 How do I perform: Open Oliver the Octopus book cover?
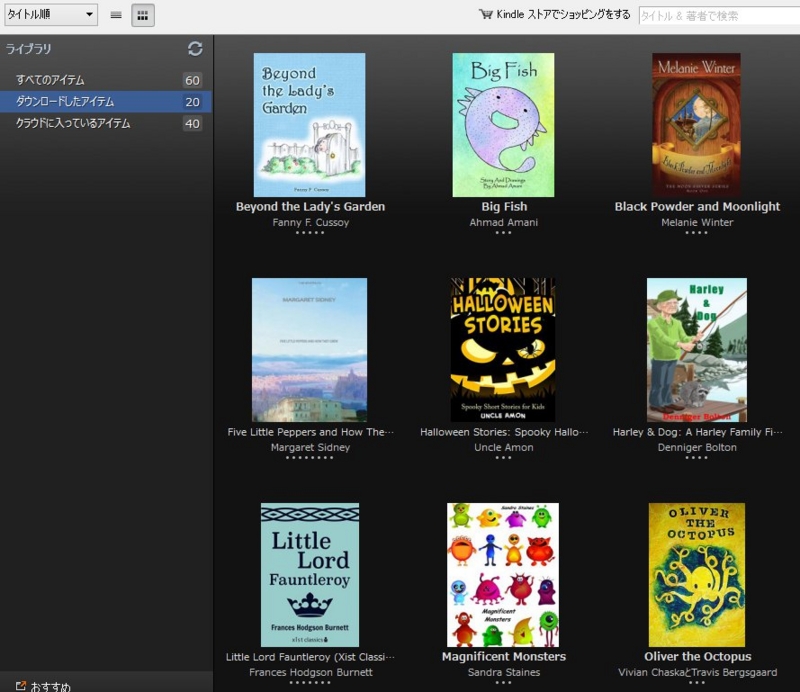(697, 575)
